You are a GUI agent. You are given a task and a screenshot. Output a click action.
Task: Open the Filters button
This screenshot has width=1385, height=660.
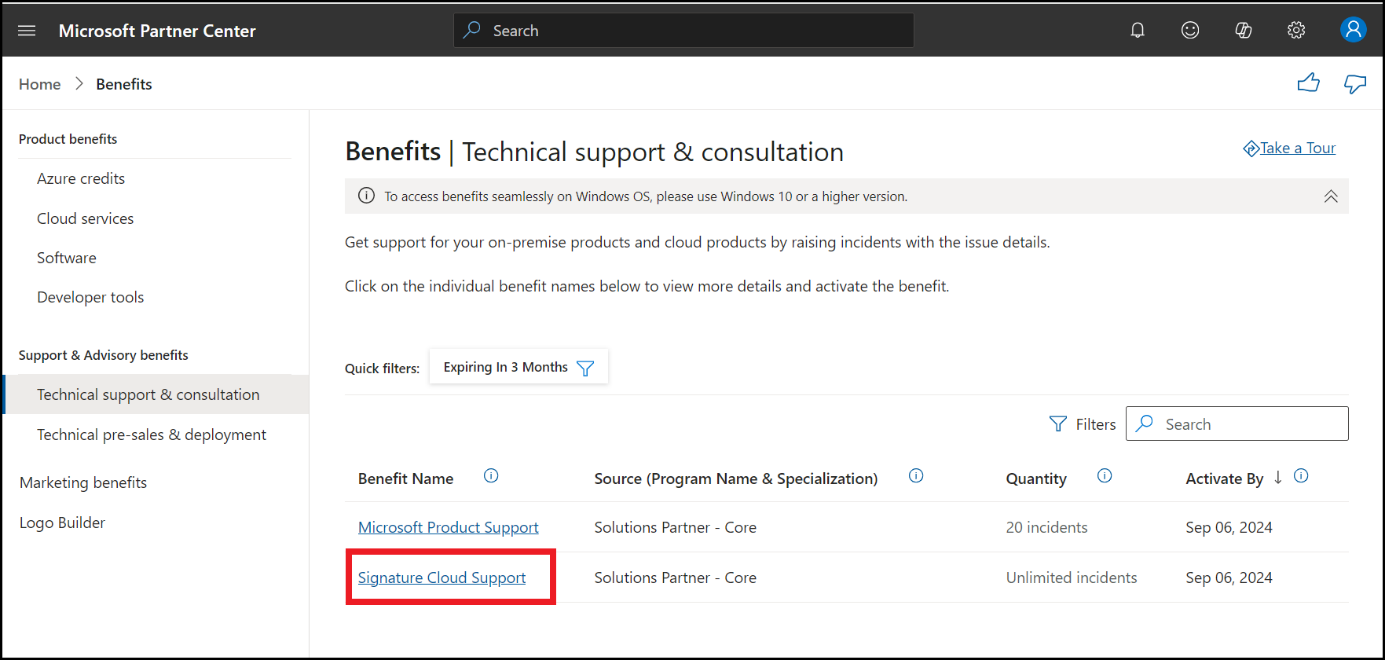point(1082,424)
